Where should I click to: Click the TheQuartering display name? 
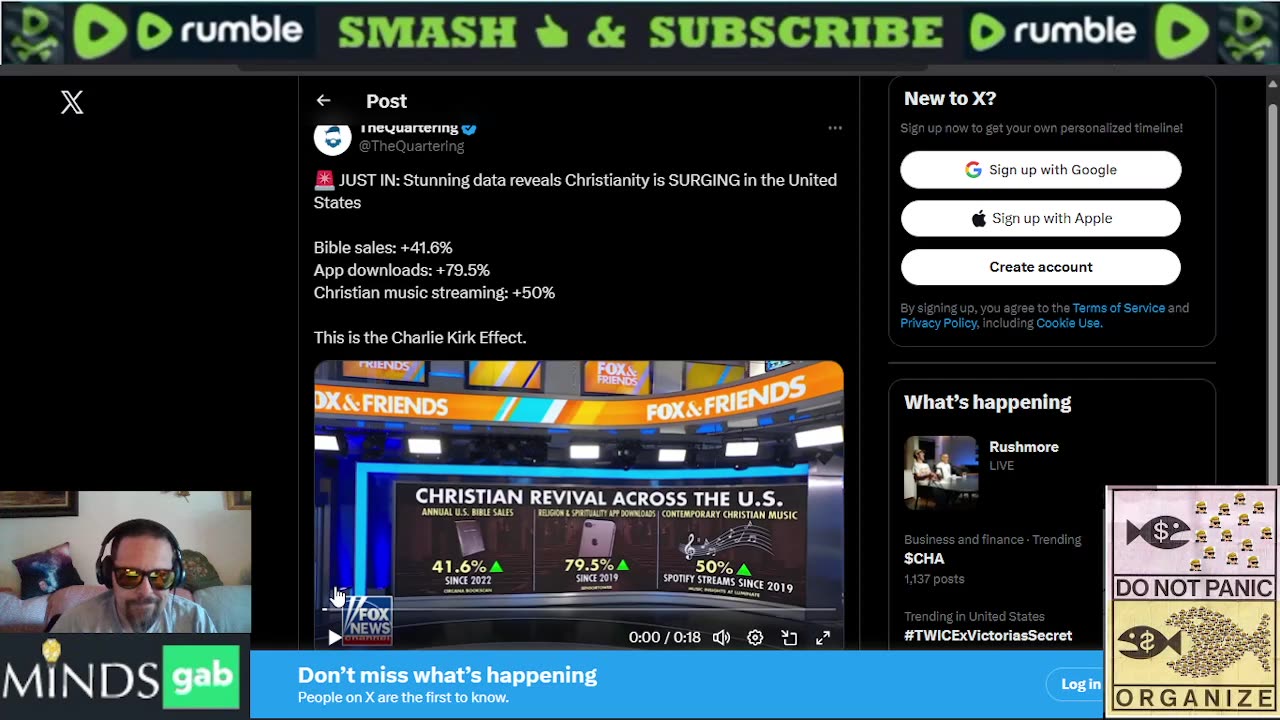click(409, 128)
